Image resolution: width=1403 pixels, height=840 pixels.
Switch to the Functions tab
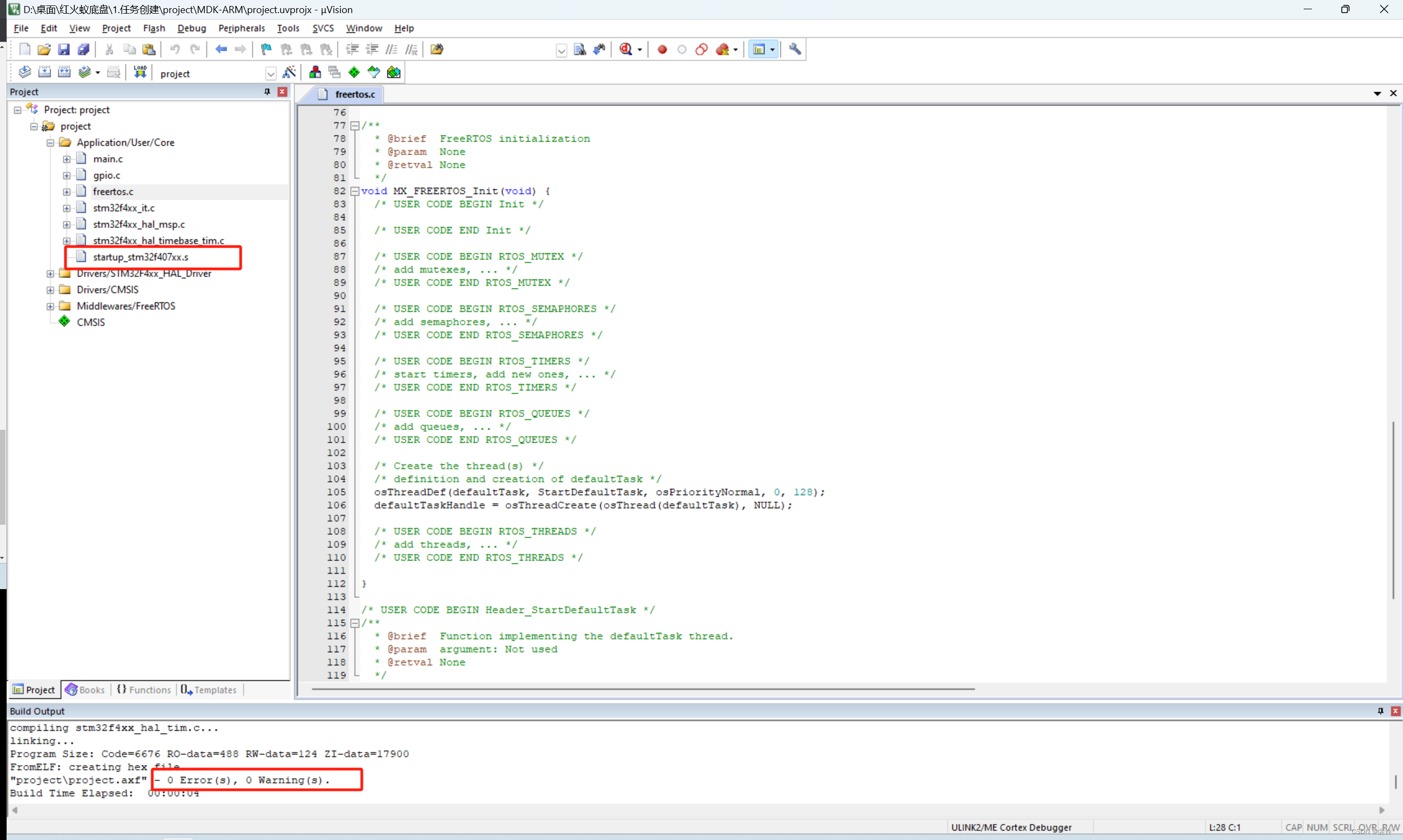pos(143,689)
